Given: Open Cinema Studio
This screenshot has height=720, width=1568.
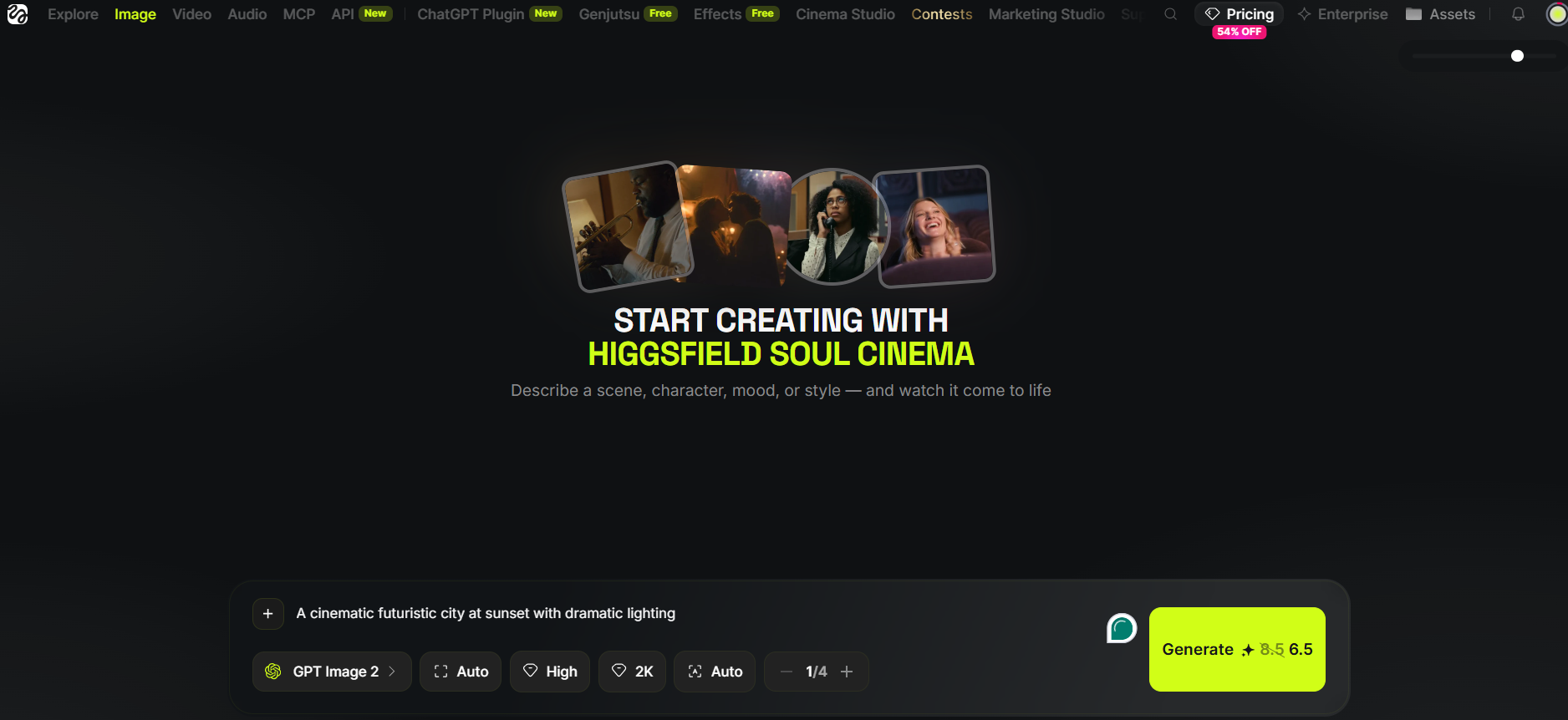Looking at the screenshot, I should [845, 14].
